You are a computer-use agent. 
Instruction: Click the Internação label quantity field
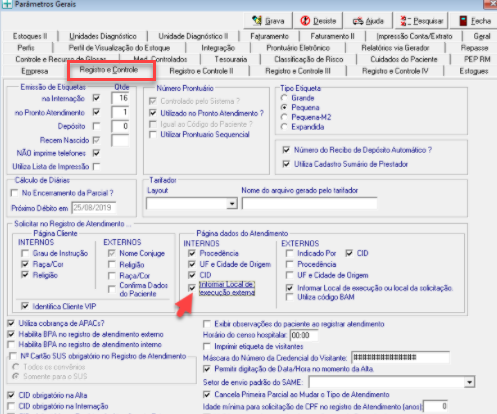tap(120, 98)
